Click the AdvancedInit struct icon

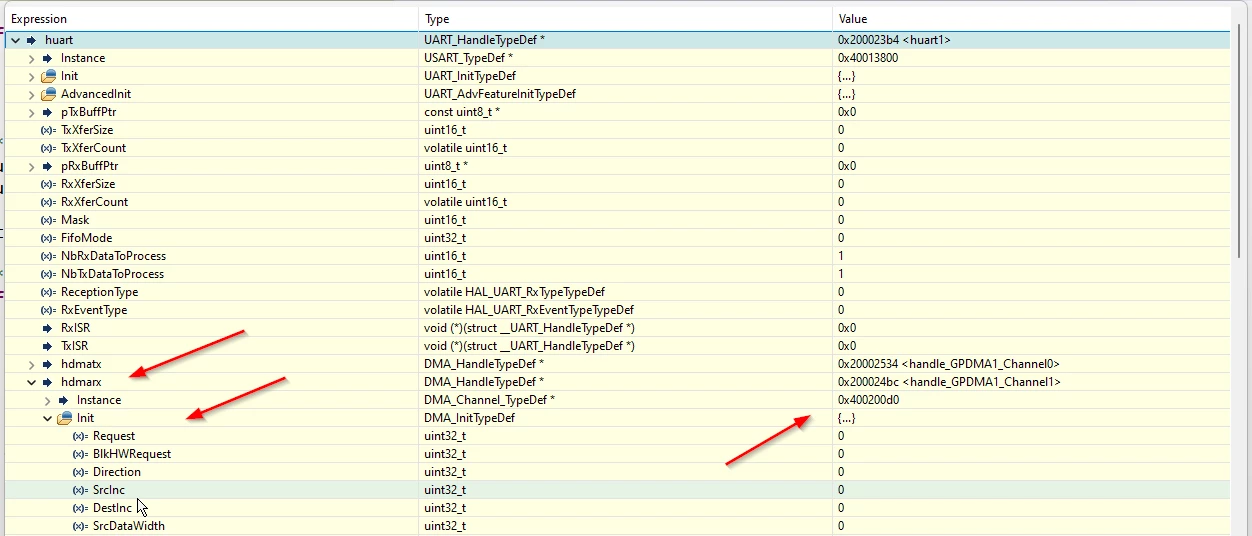(48, 94)
